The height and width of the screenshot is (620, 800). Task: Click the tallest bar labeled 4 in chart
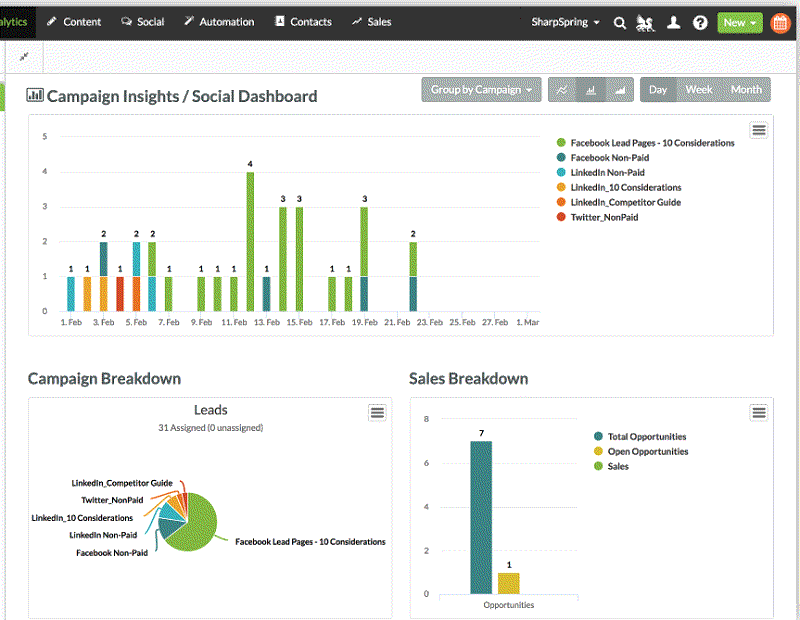pos(248,240)
